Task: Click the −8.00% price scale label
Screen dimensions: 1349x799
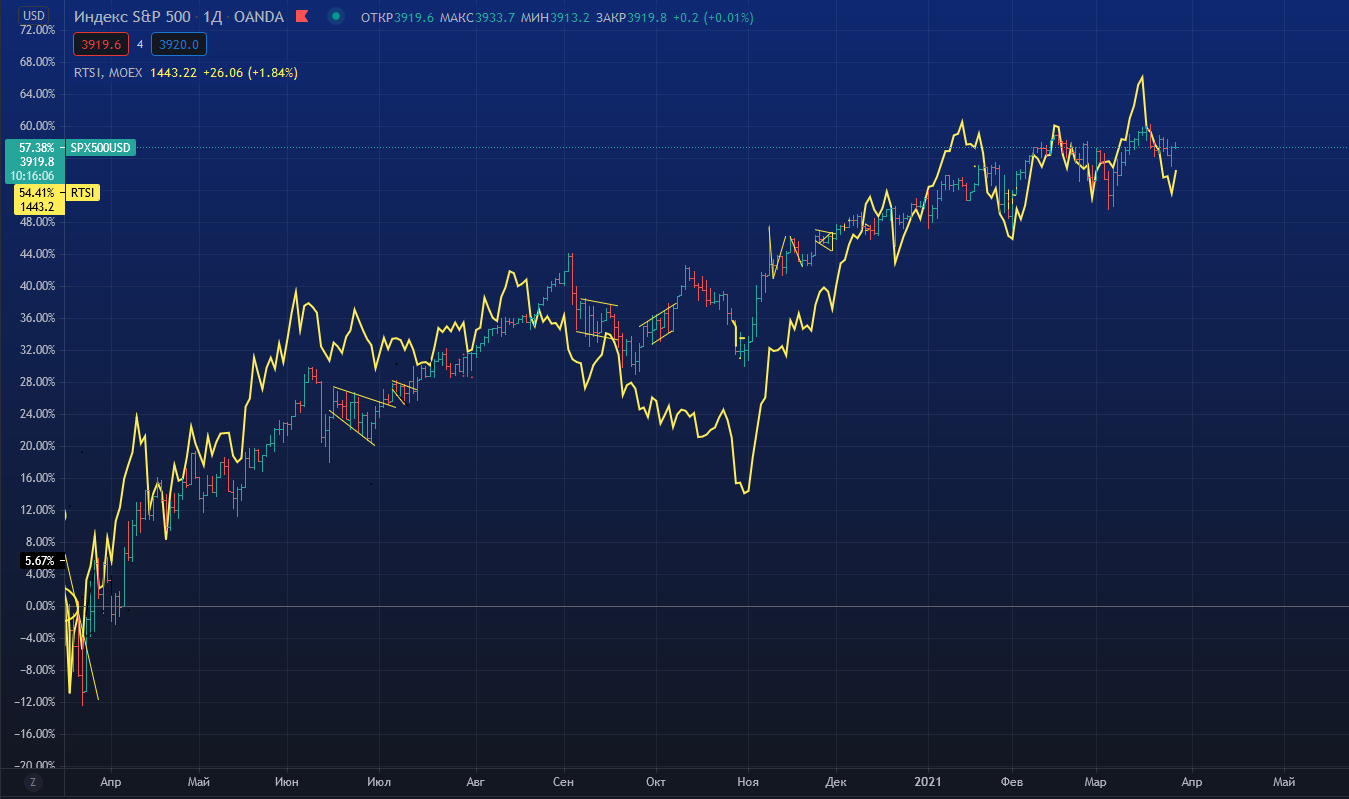Action: [x=37, y=670]
